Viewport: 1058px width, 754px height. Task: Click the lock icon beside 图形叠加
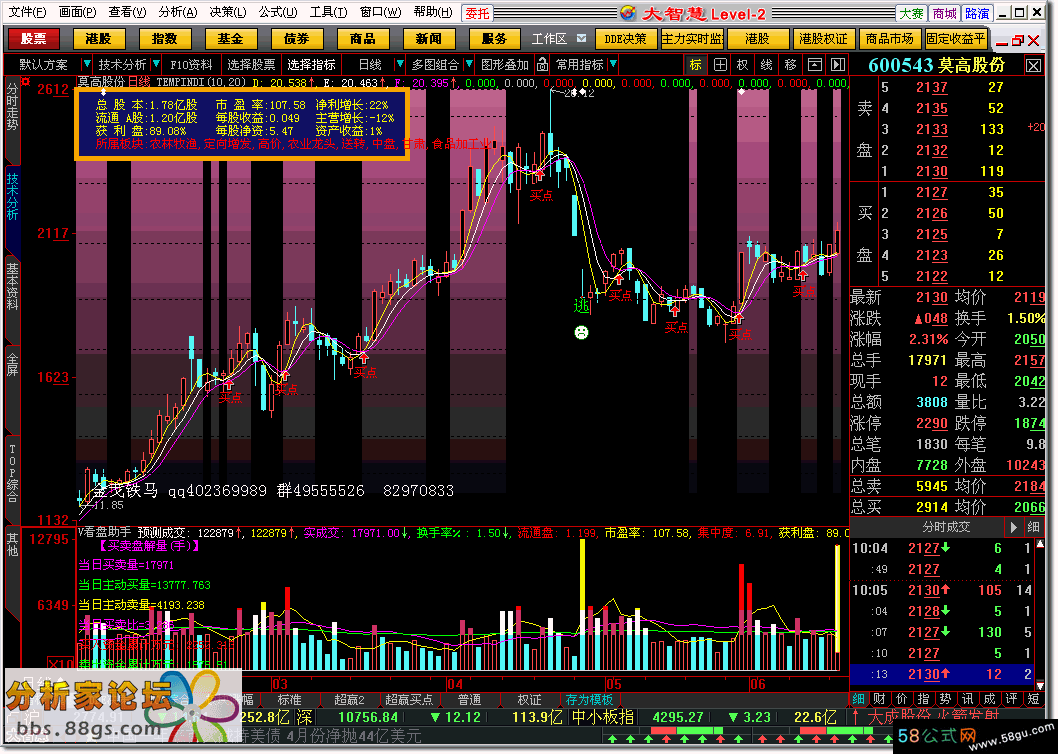pyautogui.click(x=542, y=65)
